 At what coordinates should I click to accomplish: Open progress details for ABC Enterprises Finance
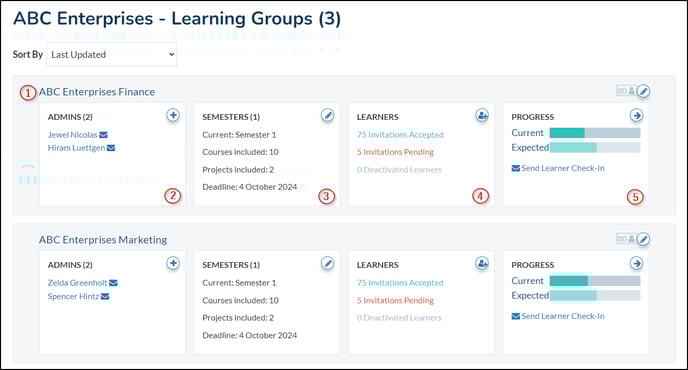[x=636, y=115]
